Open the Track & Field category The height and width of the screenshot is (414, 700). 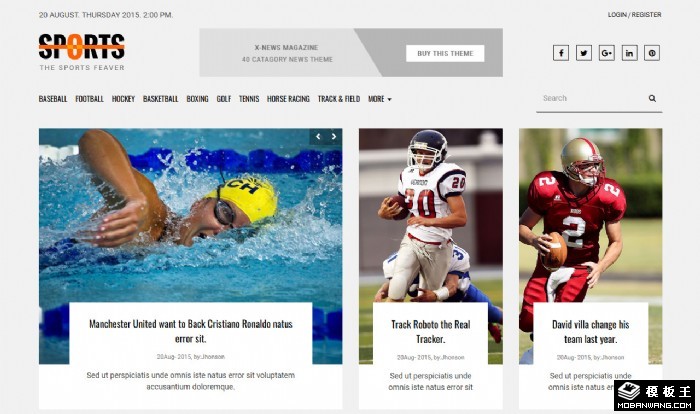click(338, 99)
